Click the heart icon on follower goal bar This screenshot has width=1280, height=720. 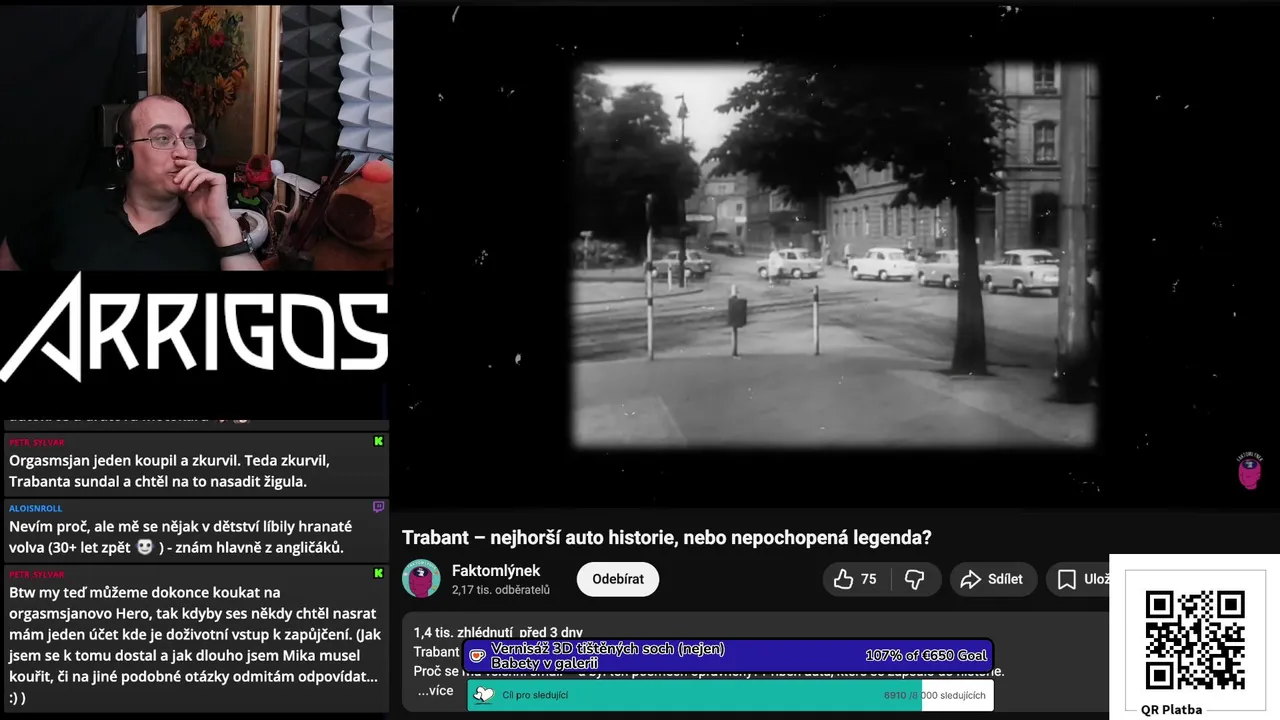pos(484,695)
